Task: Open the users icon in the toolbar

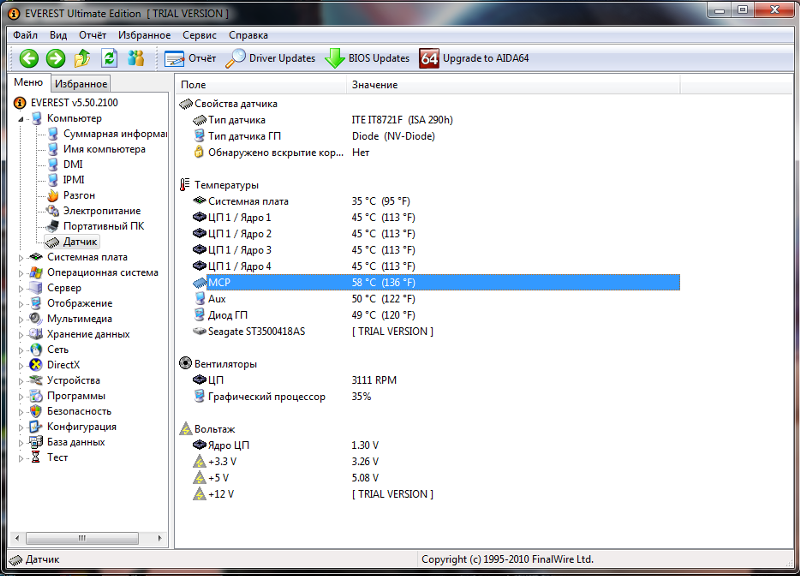Action: coord(136,58)
